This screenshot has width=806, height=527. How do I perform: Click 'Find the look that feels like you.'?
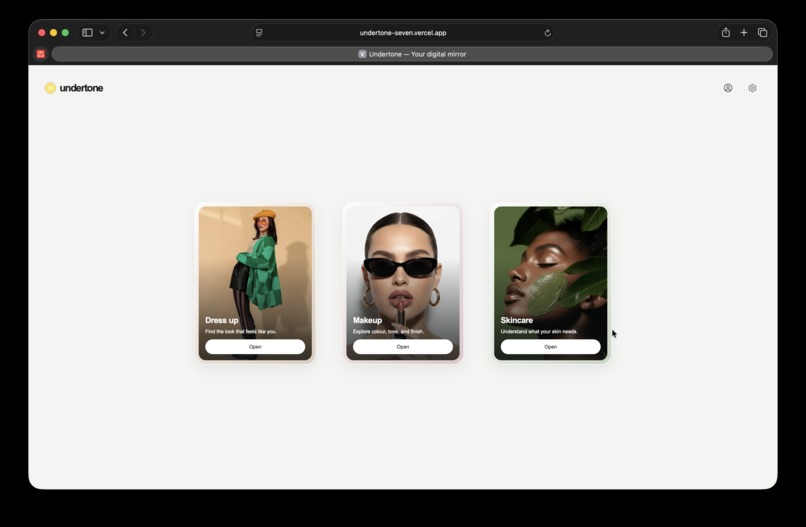tap(241, 332)
